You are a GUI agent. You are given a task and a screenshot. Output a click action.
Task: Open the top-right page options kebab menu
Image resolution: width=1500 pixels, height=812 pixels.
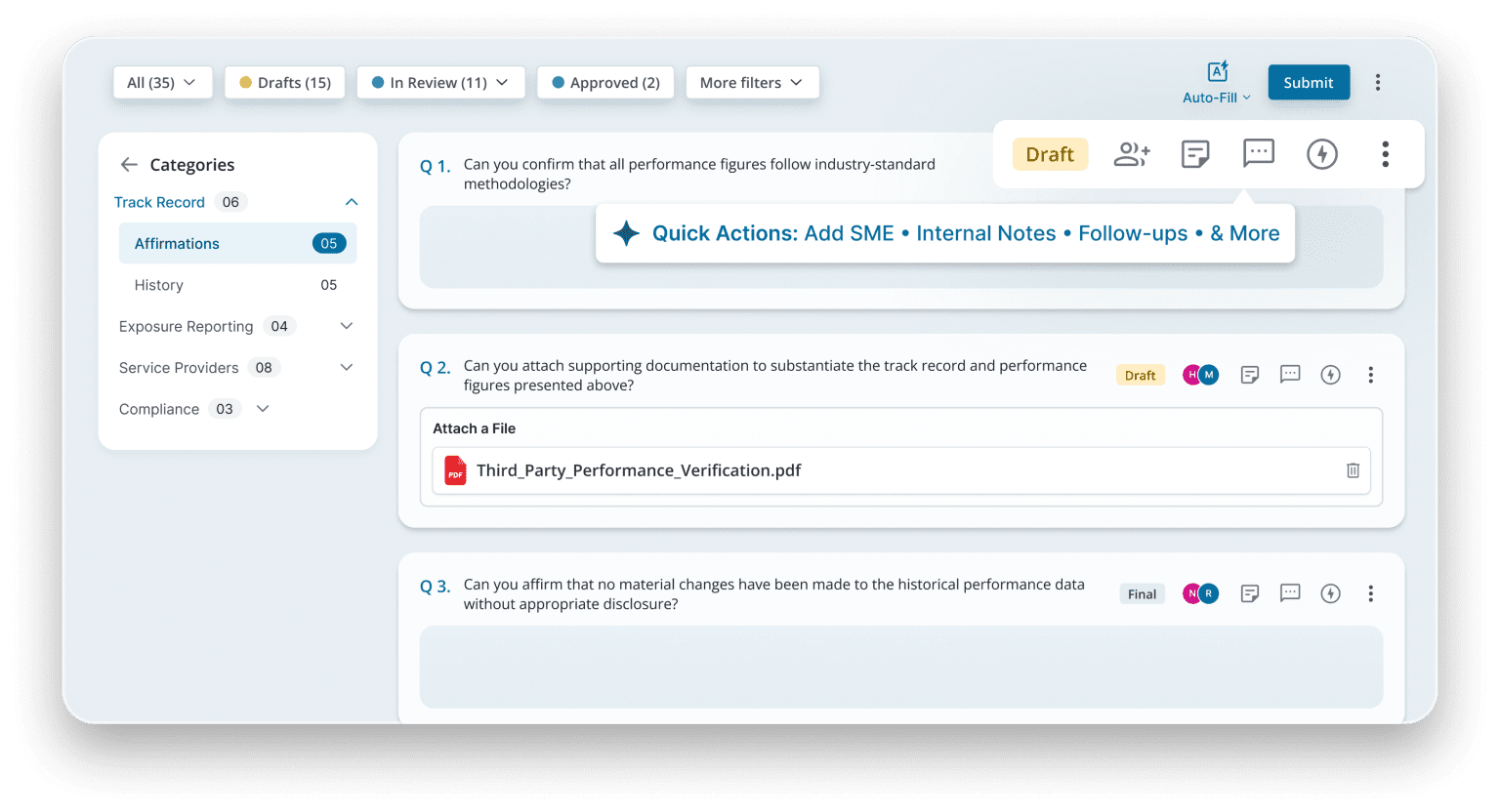pyautogui.click(x=1378, y=83)
